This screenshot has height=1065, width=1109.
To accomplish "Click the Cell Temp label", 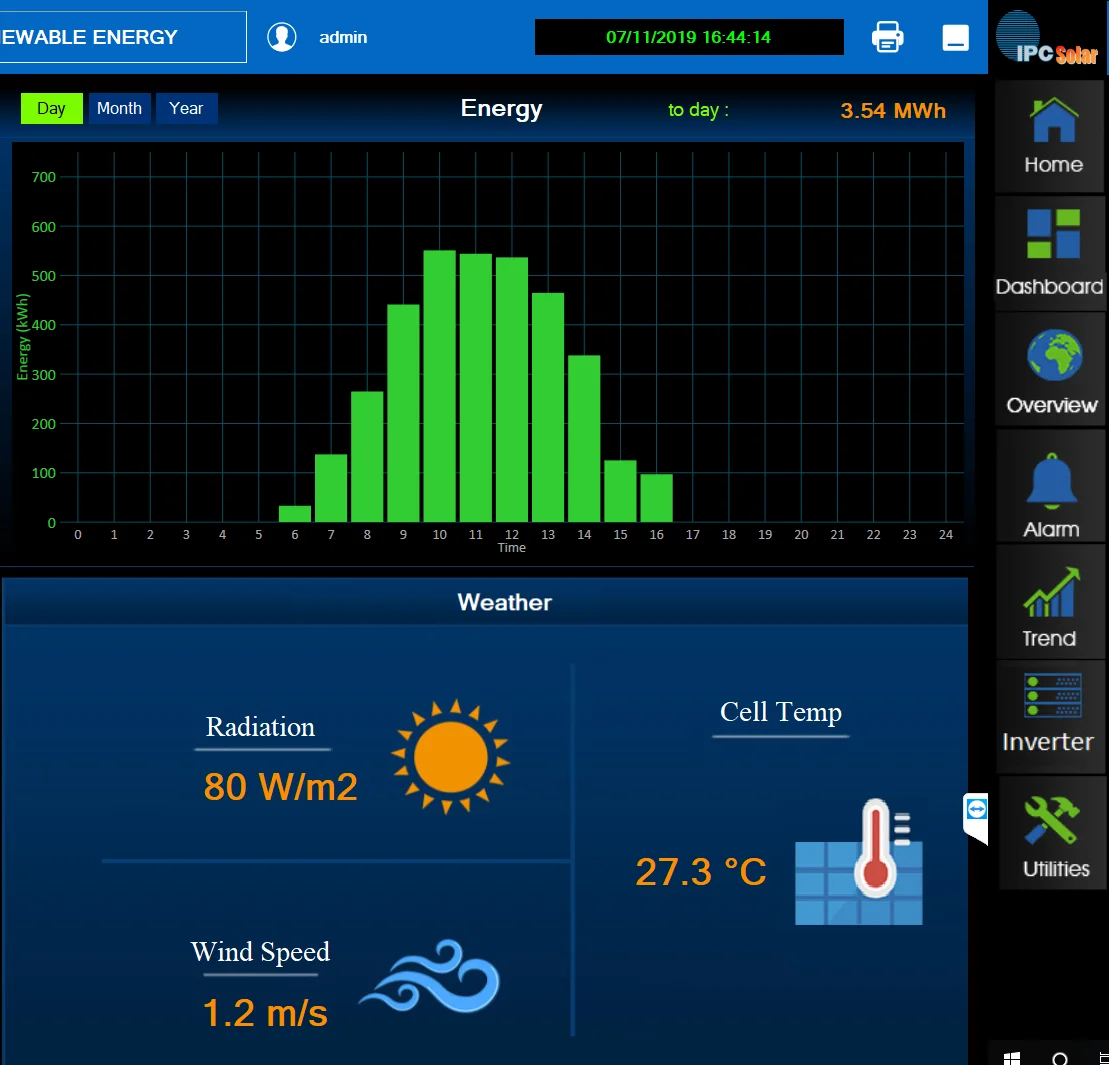I will (781, 712).
